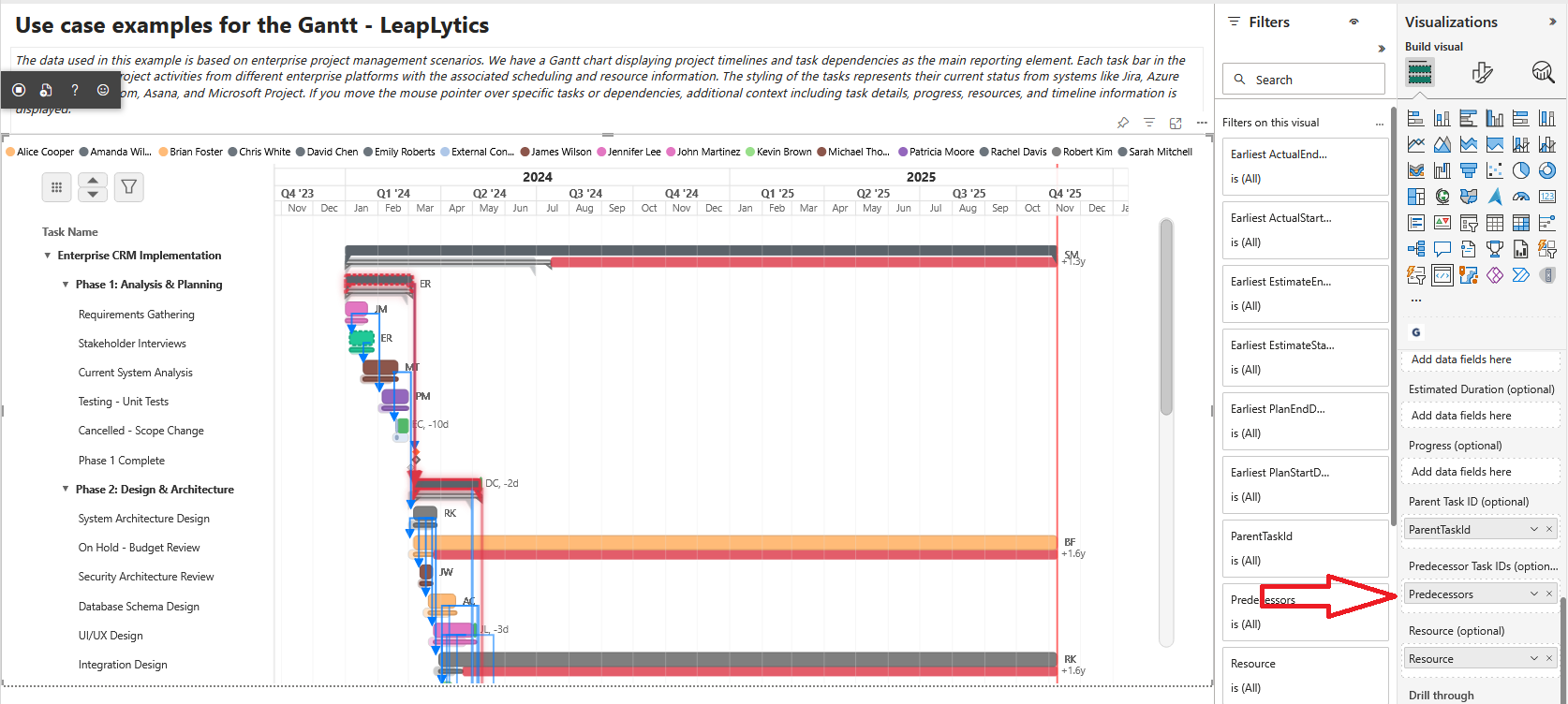
Task: Click the funnel chart visual icon
Action: point(1469,170)
